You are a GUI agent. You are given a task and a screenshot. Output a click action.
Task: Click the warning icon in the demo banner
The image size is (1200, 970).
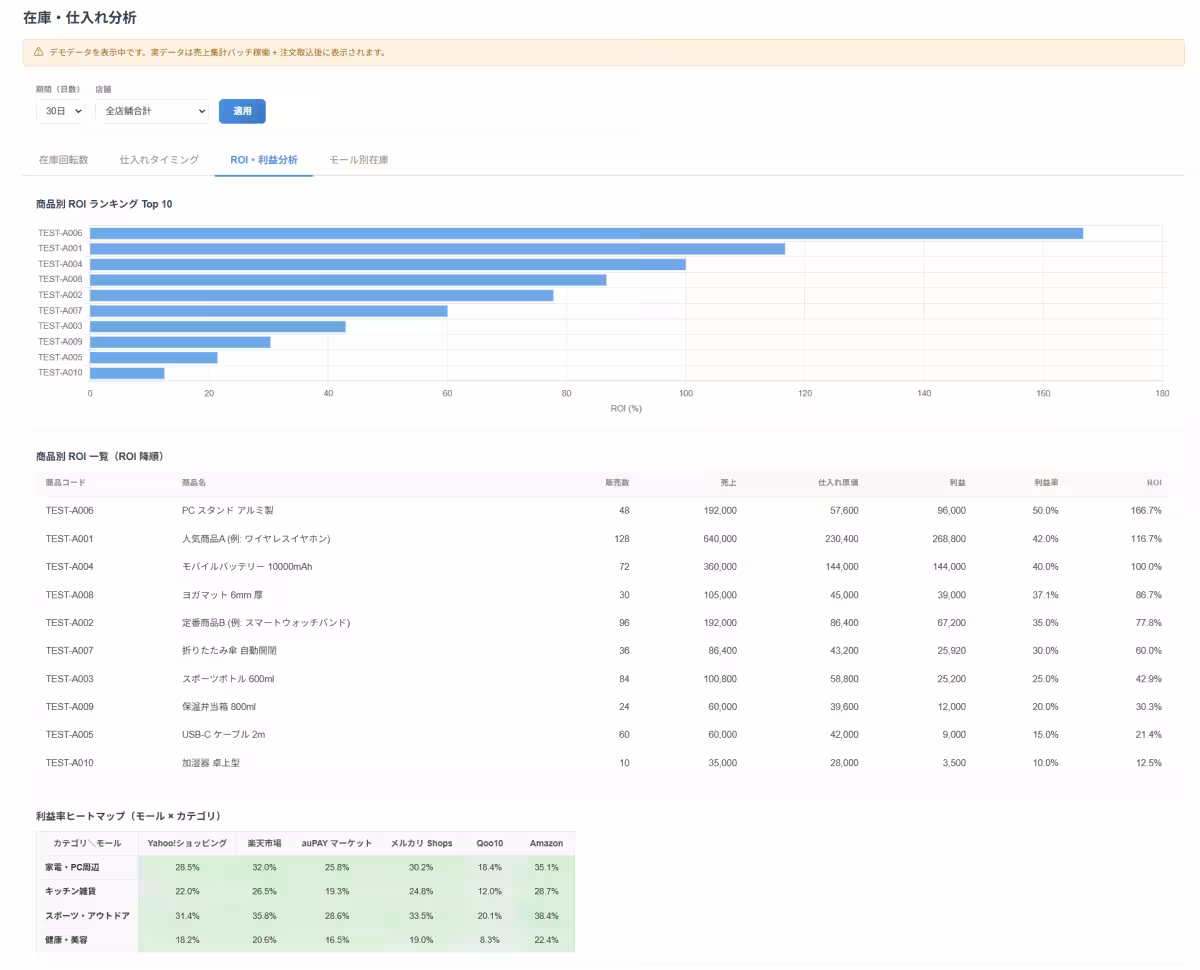pos(38,52)
